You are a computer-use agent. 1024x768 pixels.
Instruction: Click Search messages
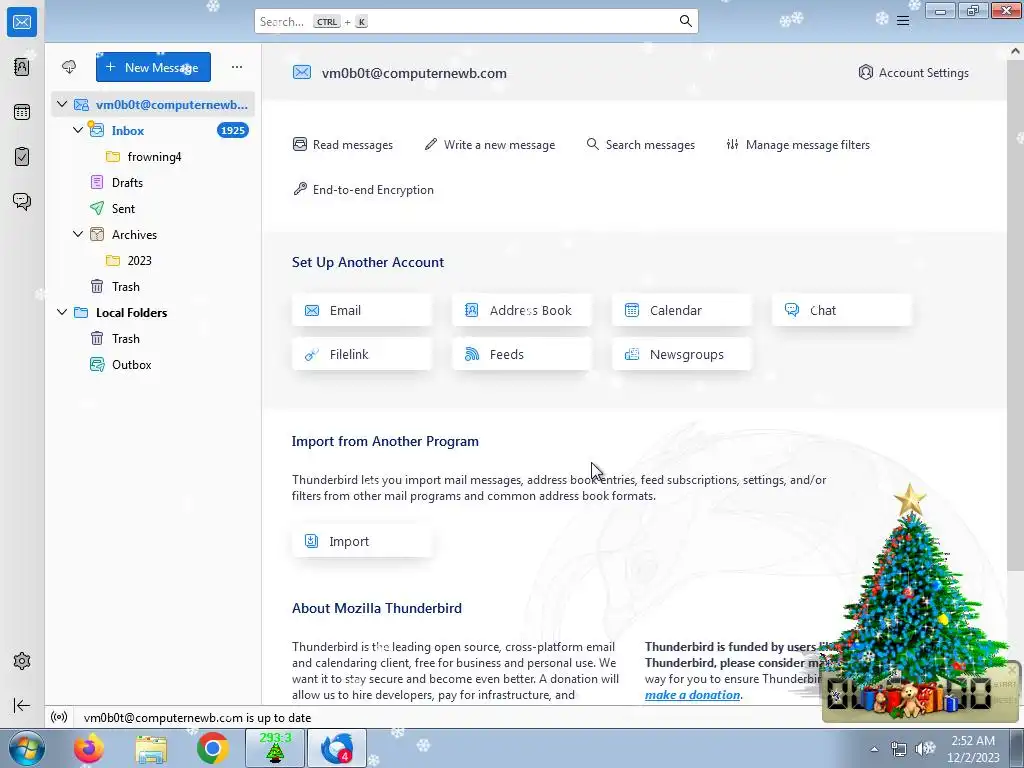(x=641, y=145)
